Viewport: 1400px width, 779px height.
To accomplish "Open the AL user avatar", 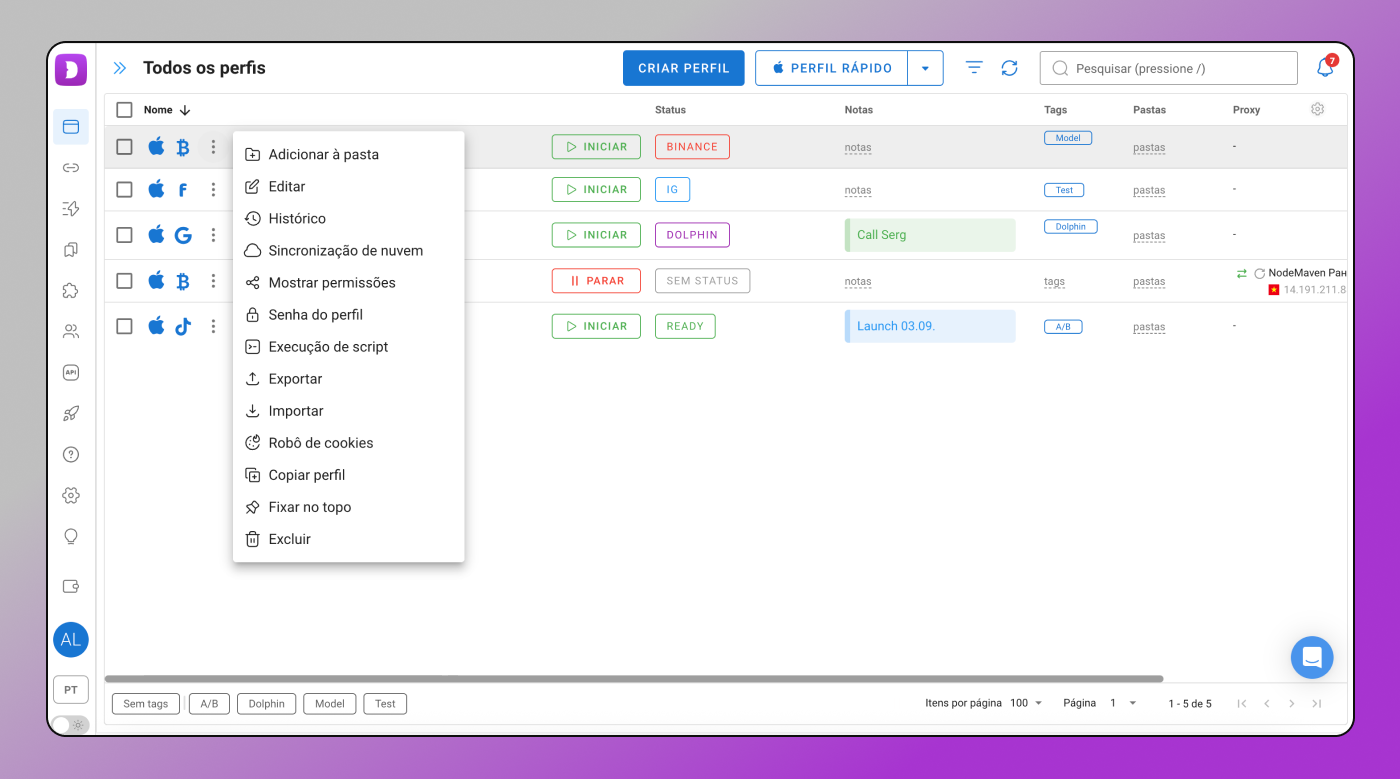I will [71, 640].
